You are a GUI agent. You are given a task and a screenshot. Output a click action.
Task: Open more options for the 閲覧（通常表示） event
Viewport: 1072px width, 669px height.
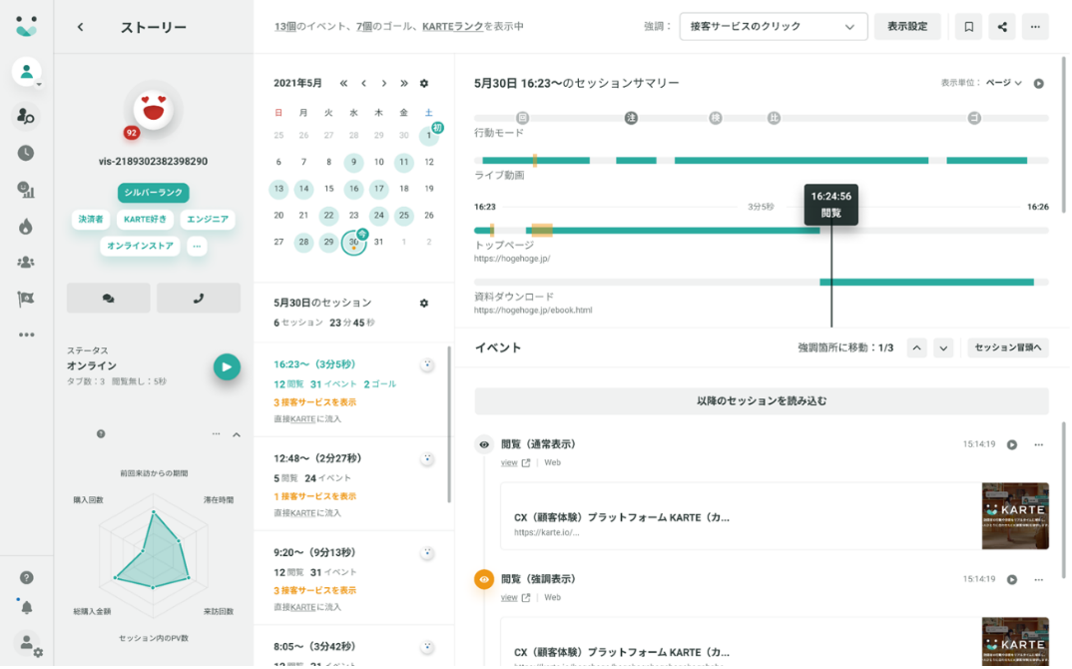[x=1038, y=445]
